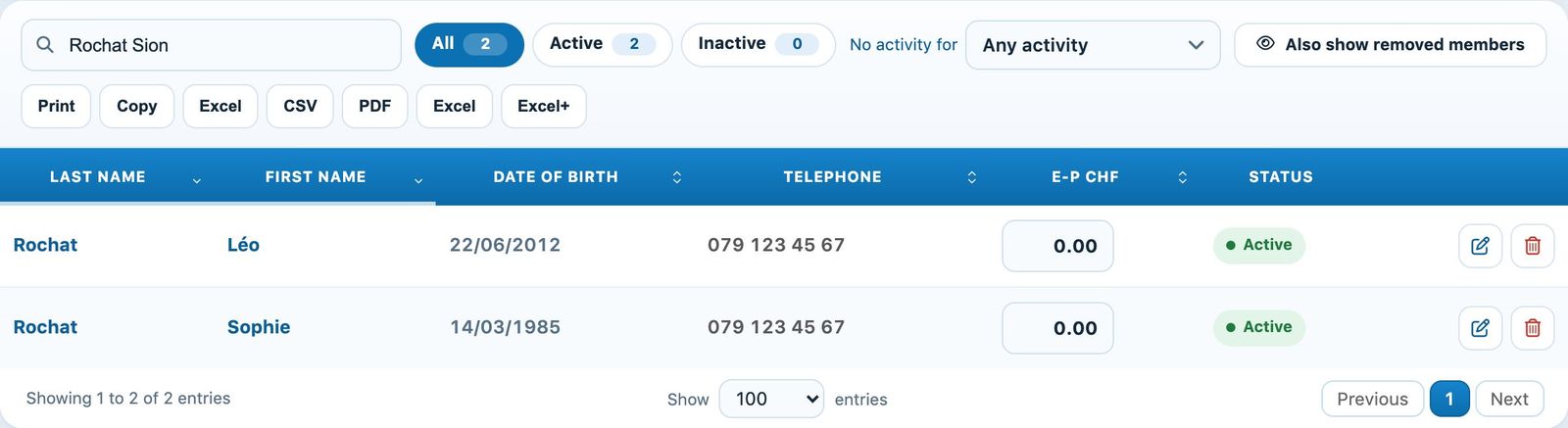Viewport: 1568px width, 428px height.
Task: Export table with the PDF button
Action: [374, 106]
